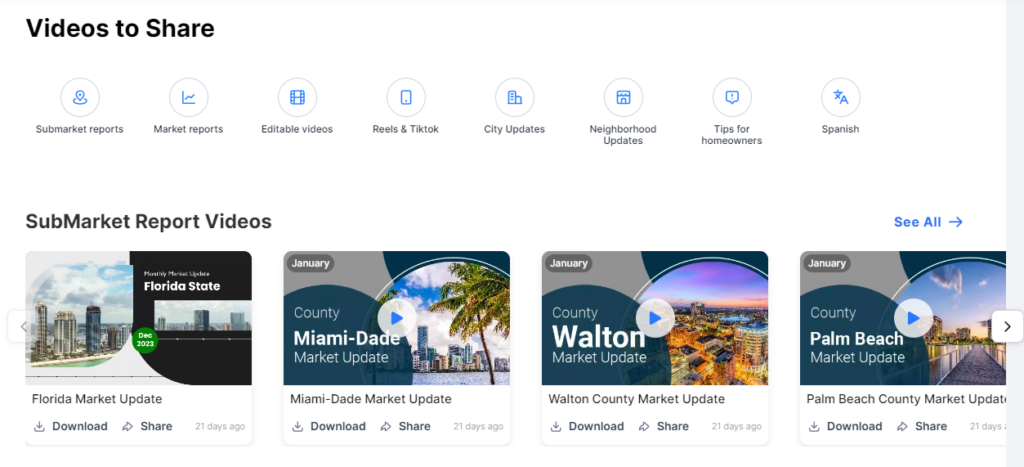Open the Editable videos film icon
Screen dimensions: 1024x467
click(x=297, y=98)
